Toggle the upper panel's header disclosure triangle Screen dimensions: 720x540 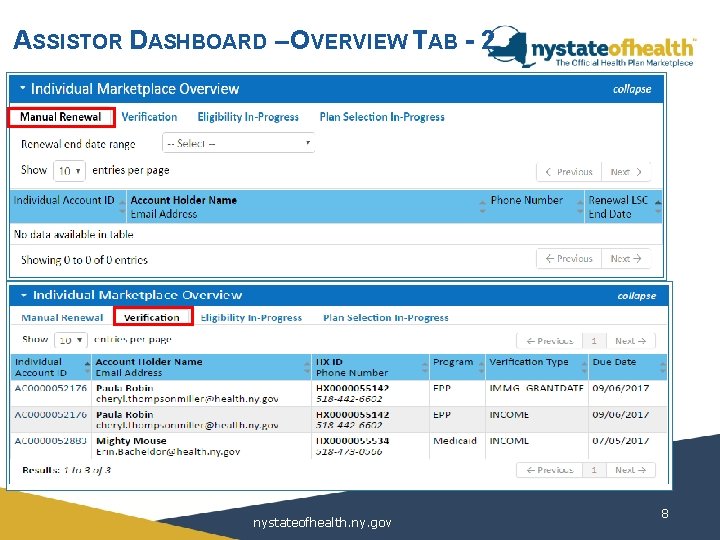(x=22, y=88)
